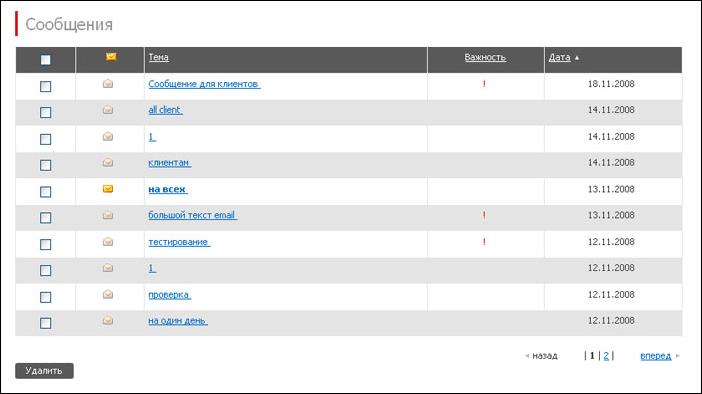702x394 pixels.
Task: Click the envelope icon for проверка
Action: point(107,294)
